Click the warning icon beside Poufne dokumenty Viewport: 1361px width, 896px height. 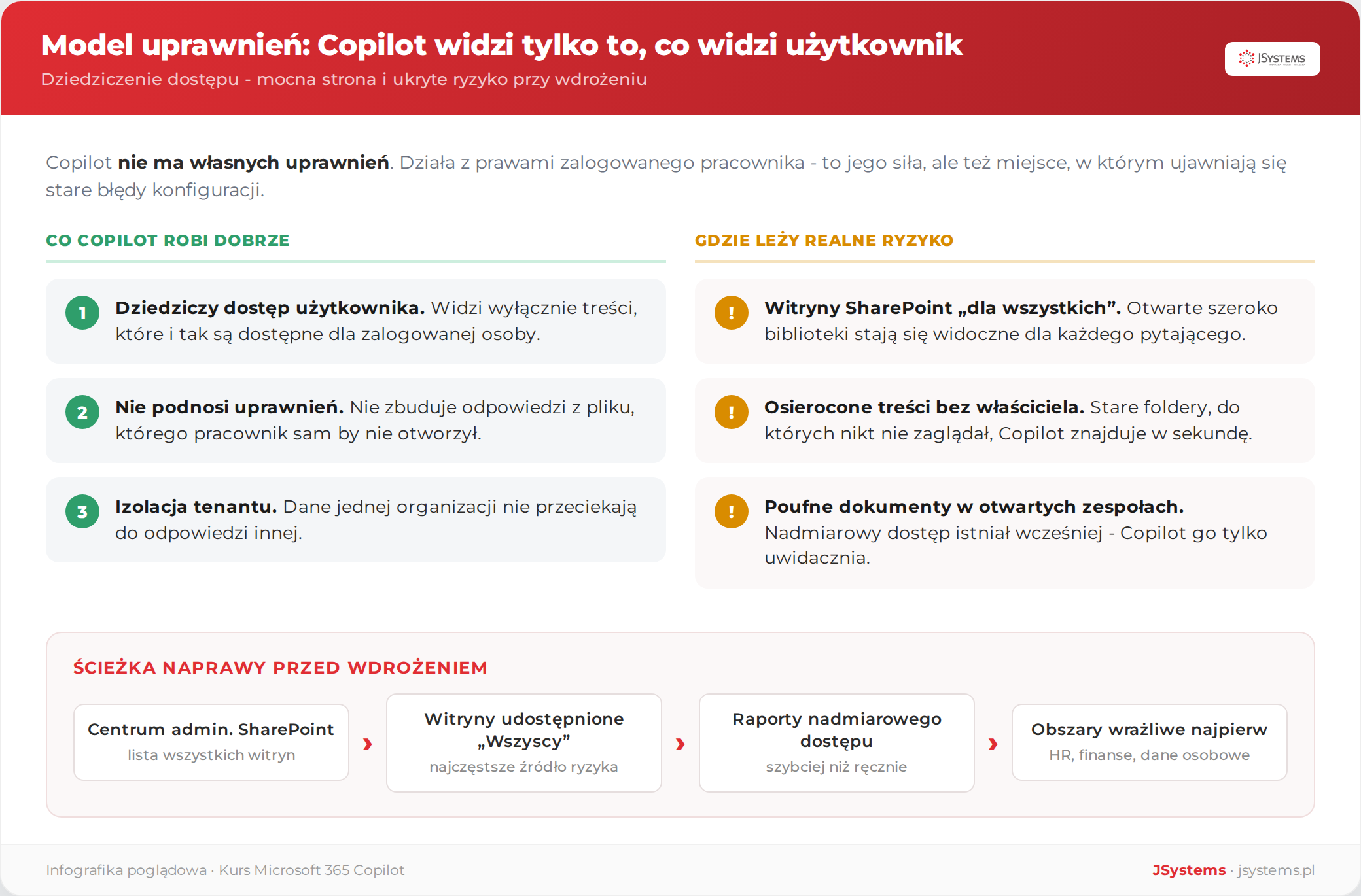732,511
